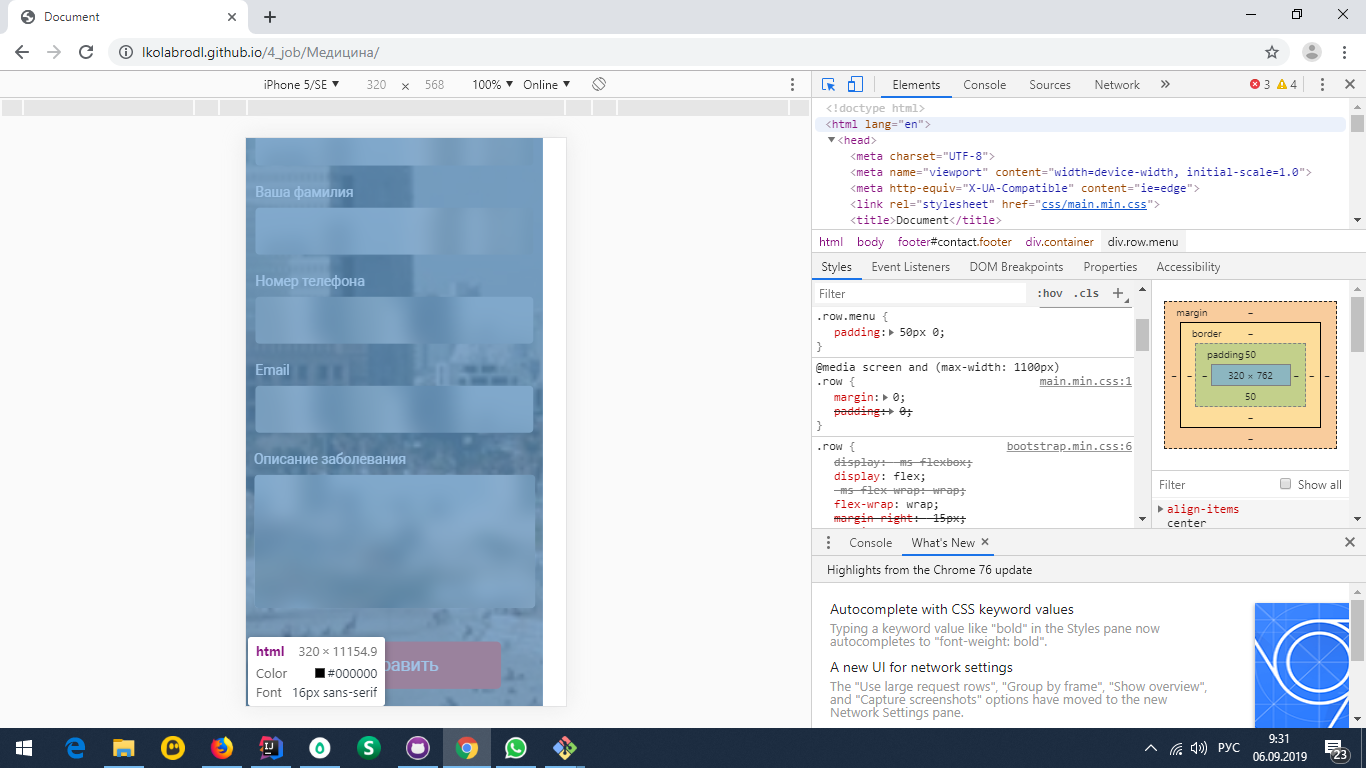
Task: Open IntelliJ IDEA from taskbar
Action: (x=271, y=748)
